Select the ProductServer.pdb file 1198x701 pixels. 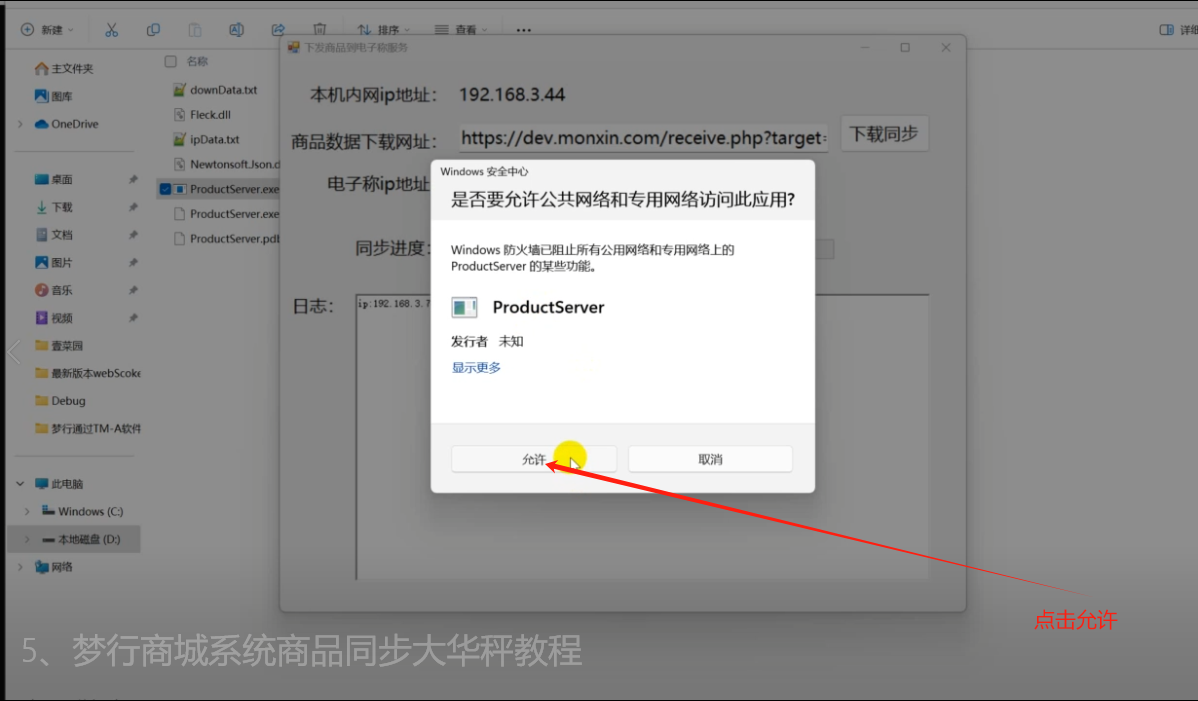pyautogui.click(x=226, y=238)
